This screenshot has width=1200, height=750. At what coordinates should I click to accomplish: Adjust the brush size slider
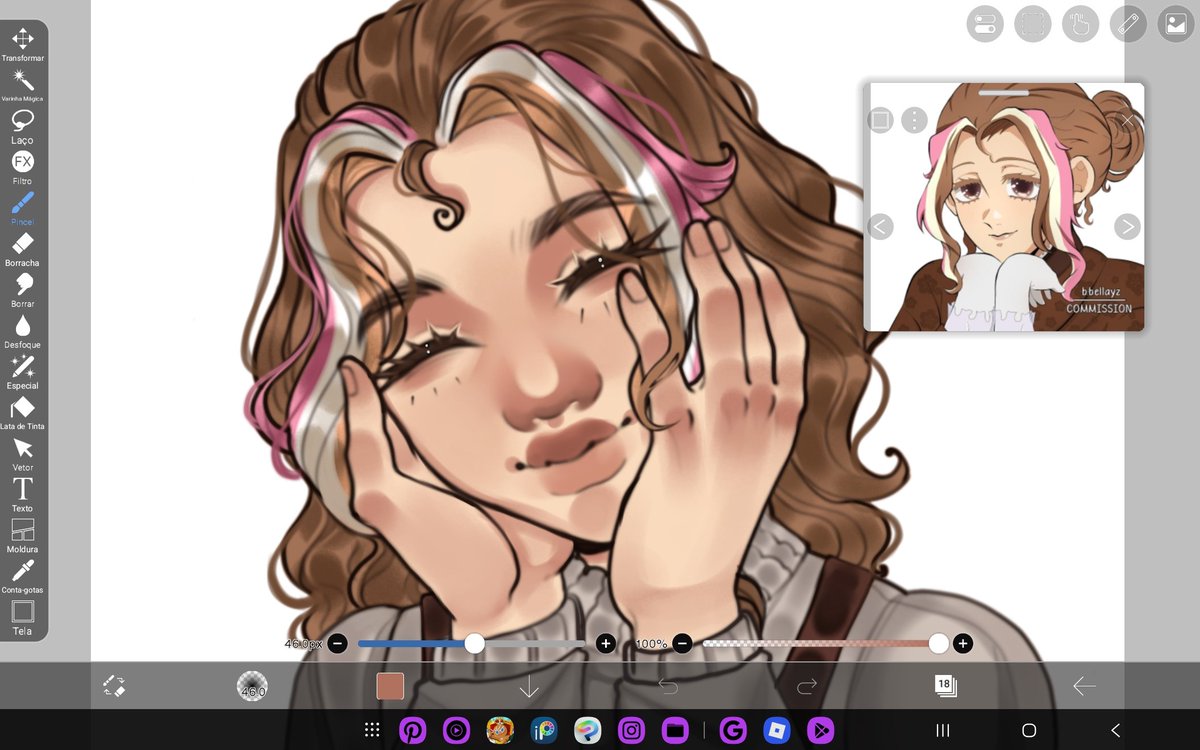[471, 644]
